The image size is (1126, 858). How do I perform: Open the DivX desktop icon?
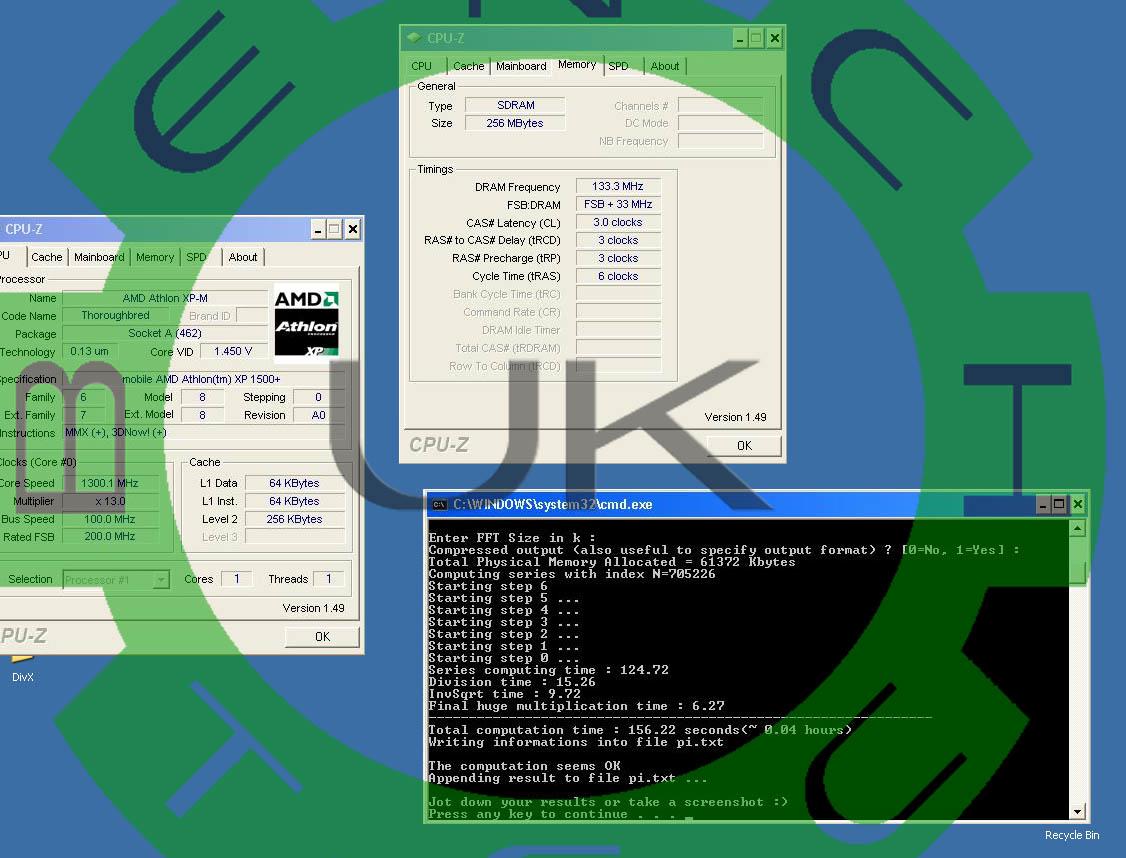coord(22,668)
